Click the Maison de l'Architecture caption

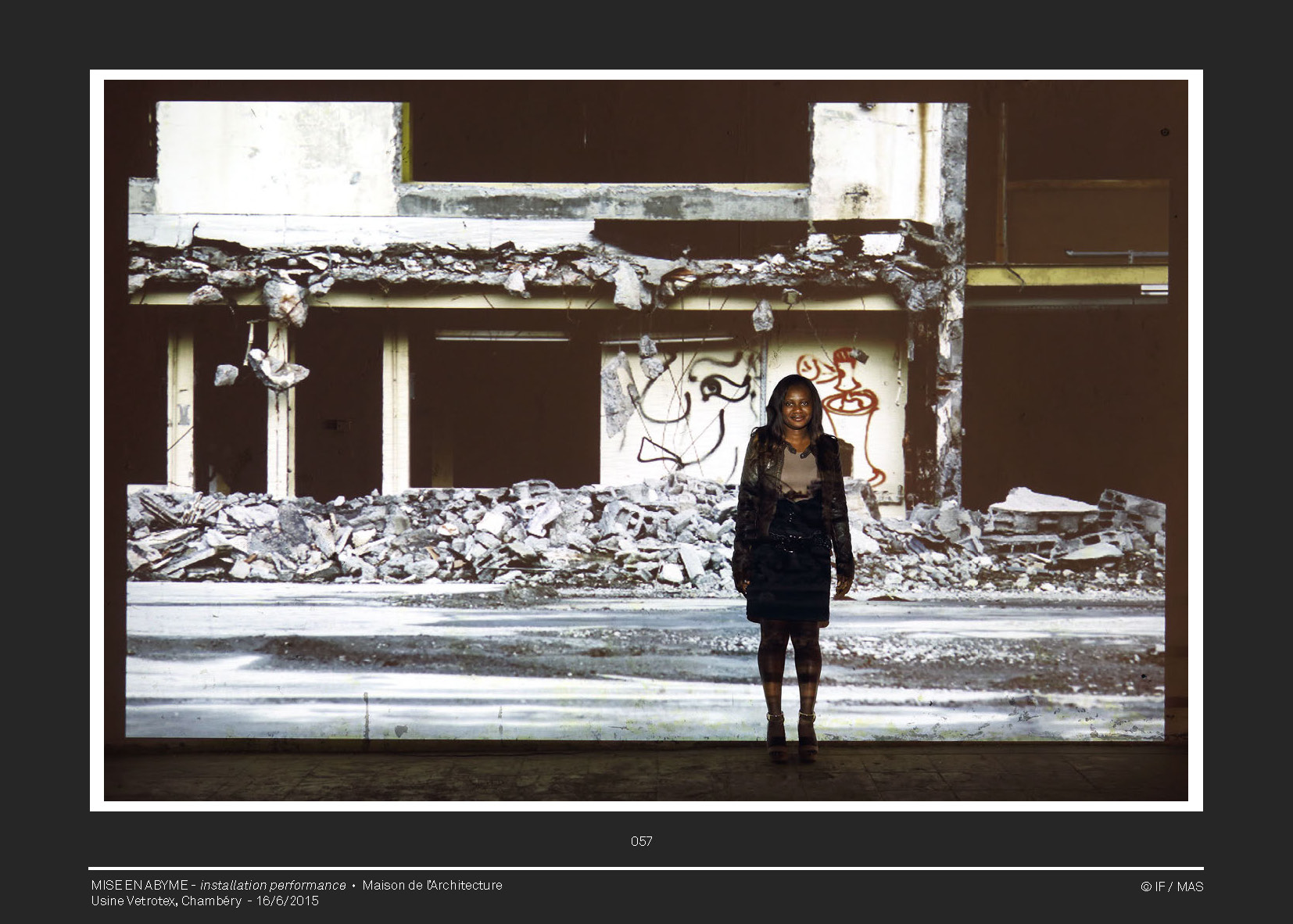(432, 885)
